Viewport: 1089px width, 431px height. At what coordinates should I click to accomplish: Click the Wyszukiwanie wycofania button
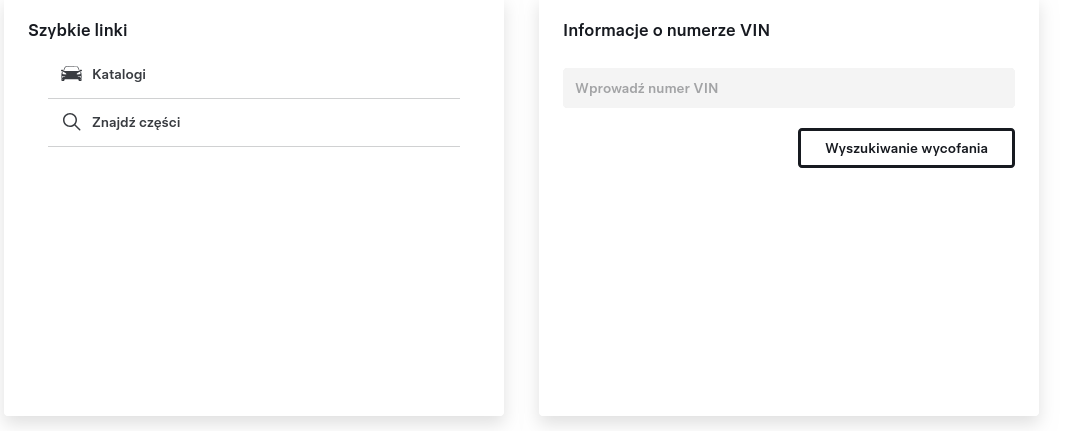(x=906, y=148)
